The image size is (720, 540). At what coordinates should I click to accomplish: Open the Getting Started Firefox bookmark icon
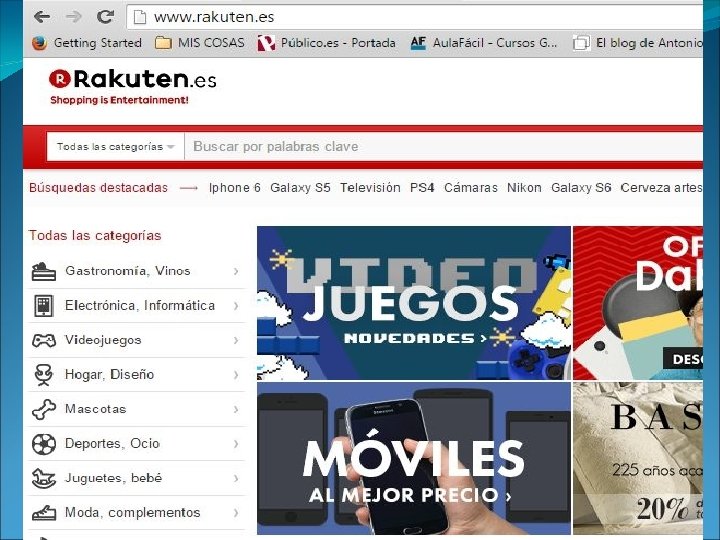[x=39, y=43]
